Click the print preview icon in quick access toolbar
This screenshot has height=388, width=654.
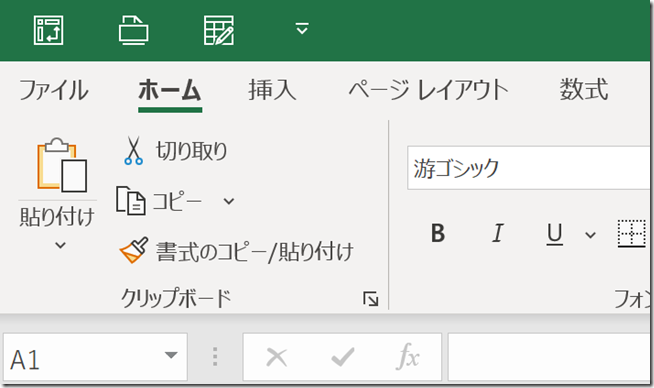[x=133, y=30]
